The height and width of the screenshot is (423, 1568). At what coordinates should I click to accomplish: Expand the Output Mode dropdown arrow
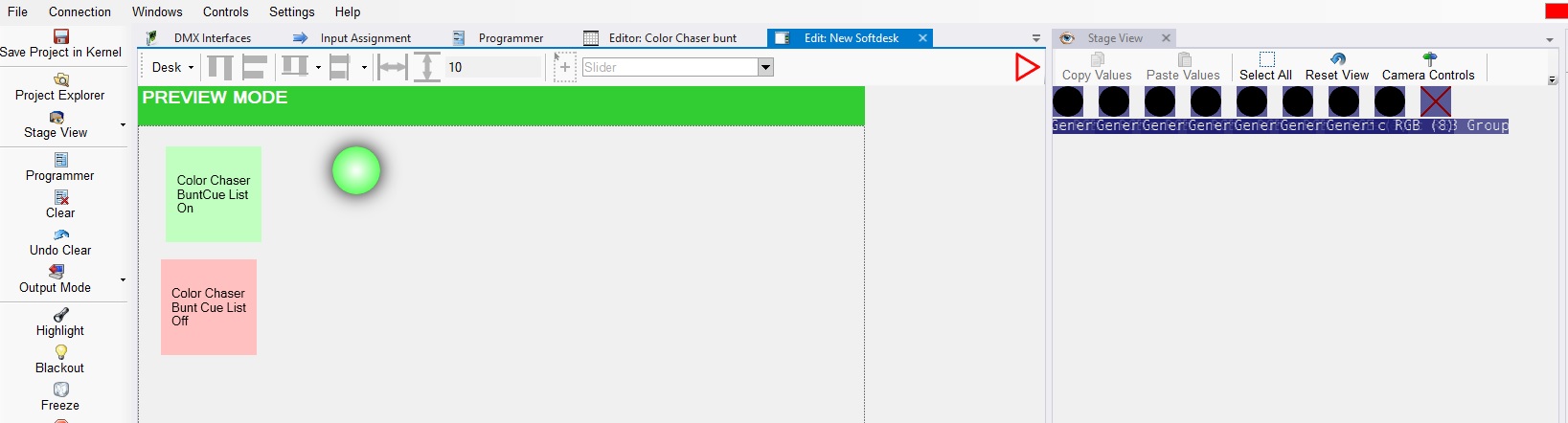click(x=123, y=279)
